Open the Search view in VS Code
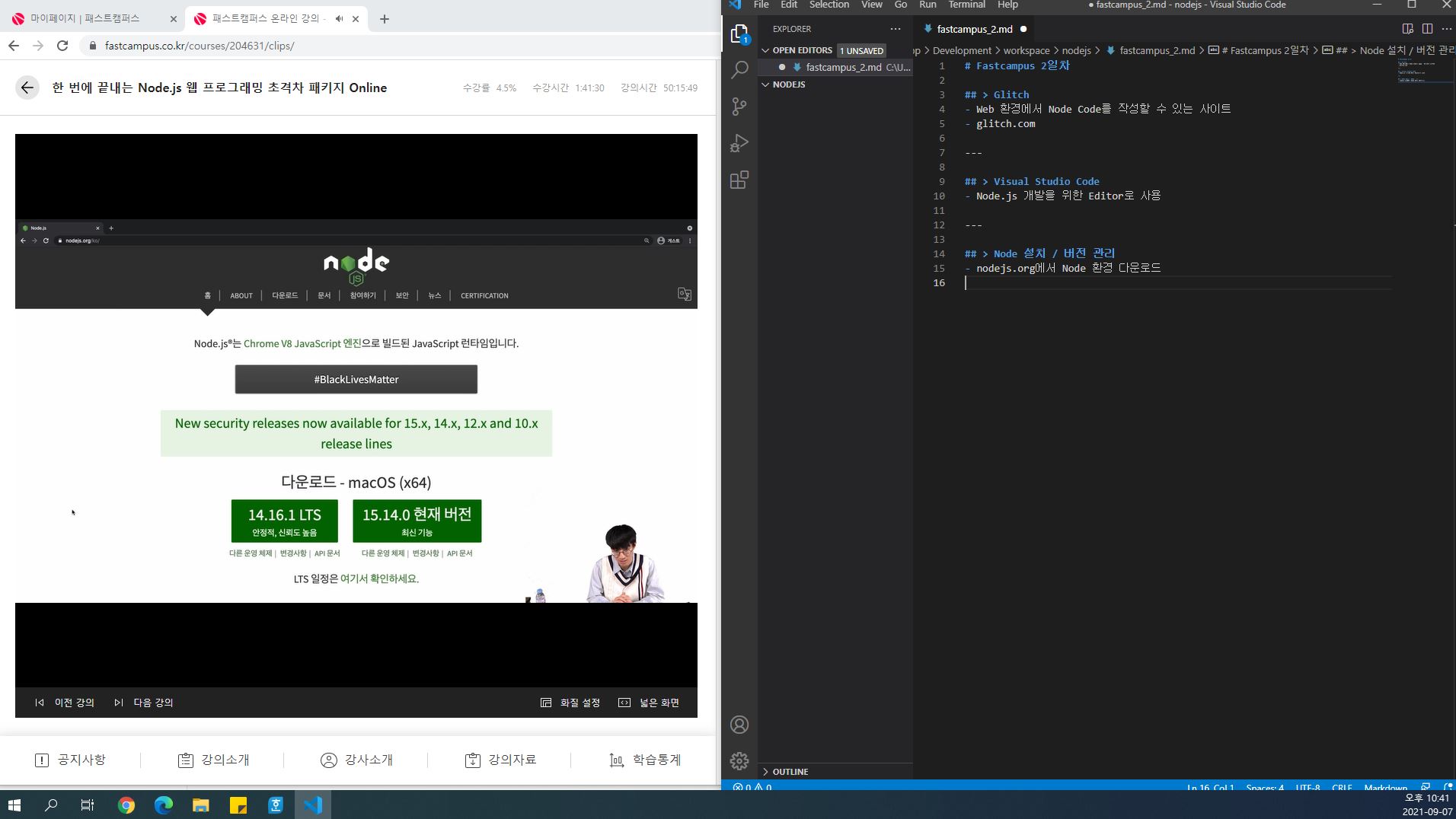The image size is (1456, 819). pos(739,70)
